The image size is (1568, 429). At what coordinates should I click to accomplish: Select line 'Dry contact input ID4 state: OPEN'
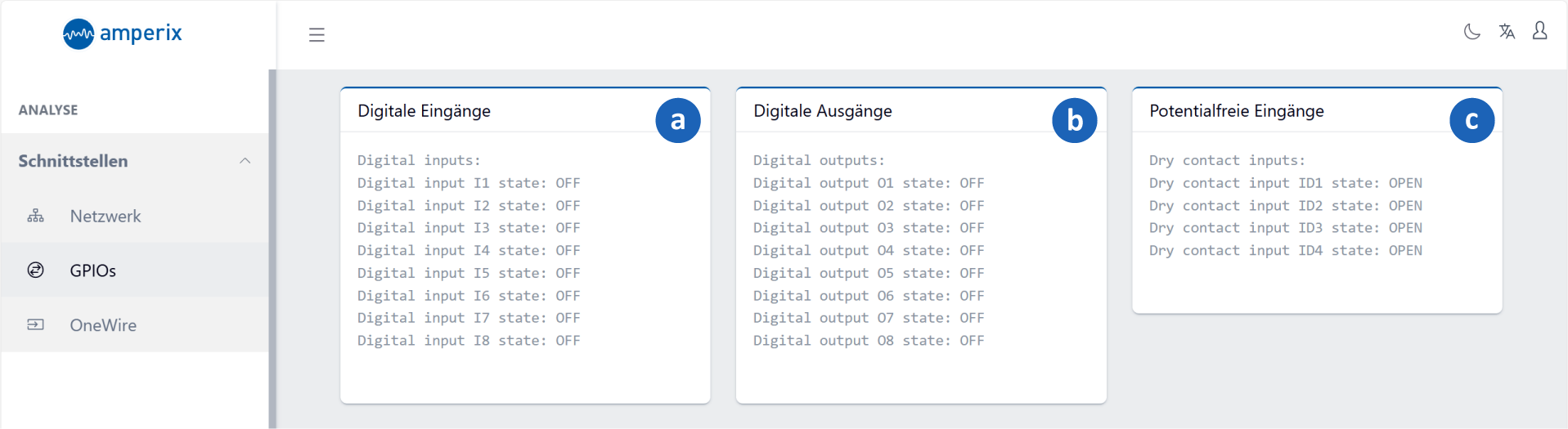(1286, 250)
